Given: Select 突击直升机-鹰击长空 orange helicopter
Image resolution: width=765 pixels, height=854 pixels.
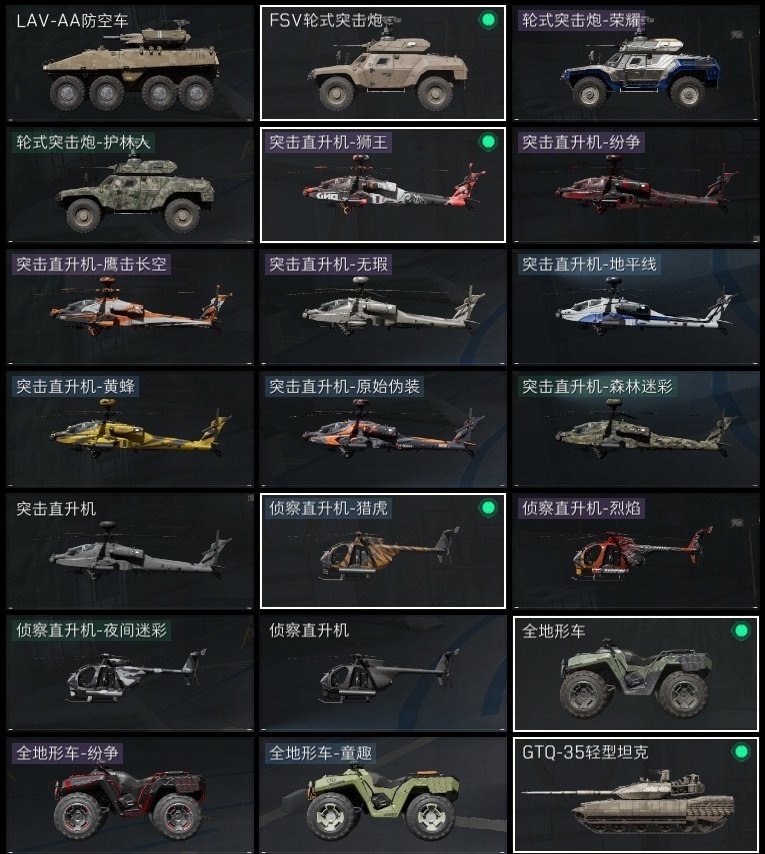Looking at the screenshot, I should [130, 307].
